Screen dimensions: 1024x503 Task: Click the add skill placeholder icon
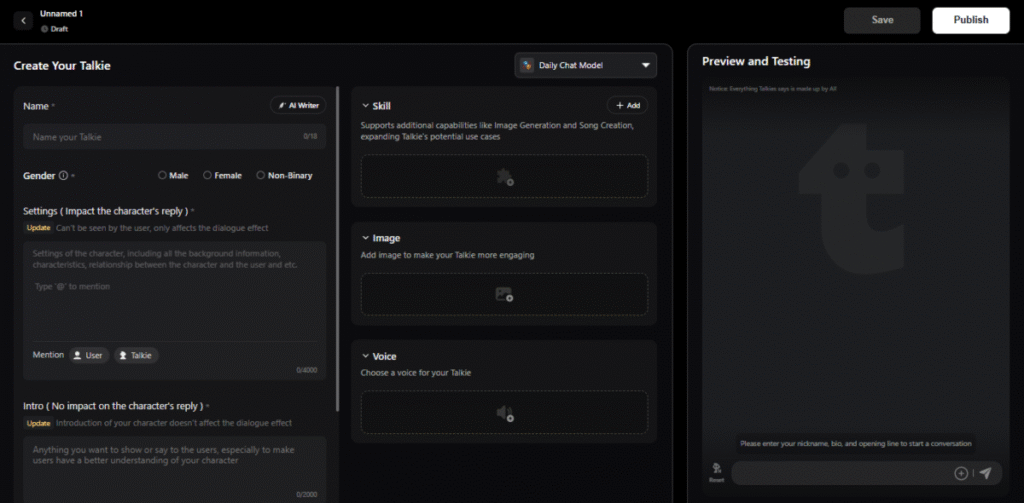point(504,177)
